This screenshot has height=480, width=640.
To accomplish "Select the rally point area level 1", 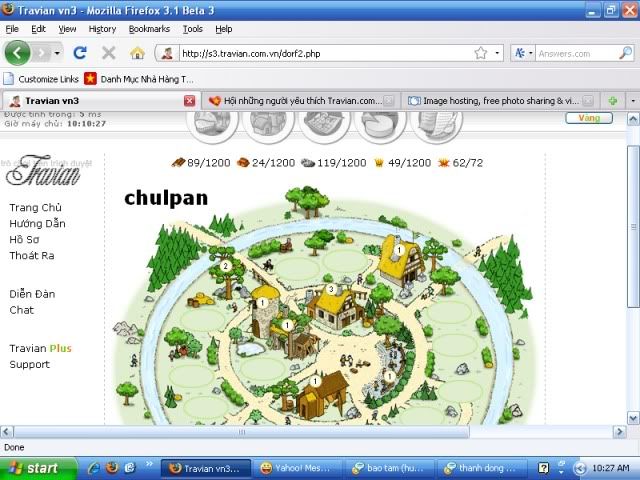I will [389, 369].
